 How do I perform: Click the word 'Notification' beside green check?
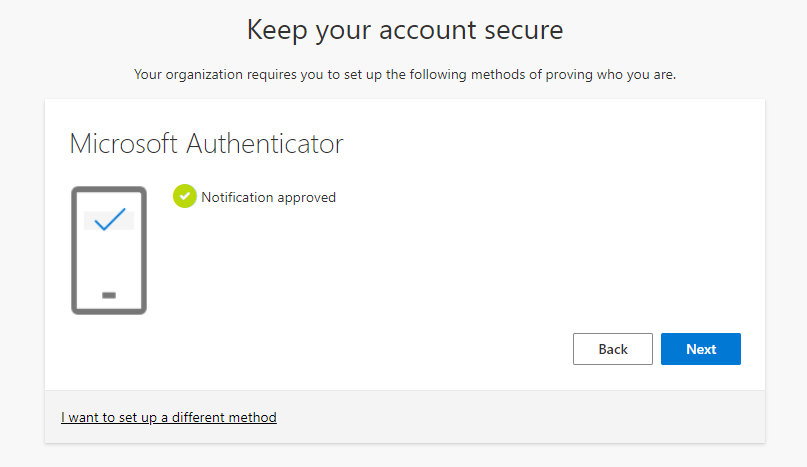[x=237, y=197]
